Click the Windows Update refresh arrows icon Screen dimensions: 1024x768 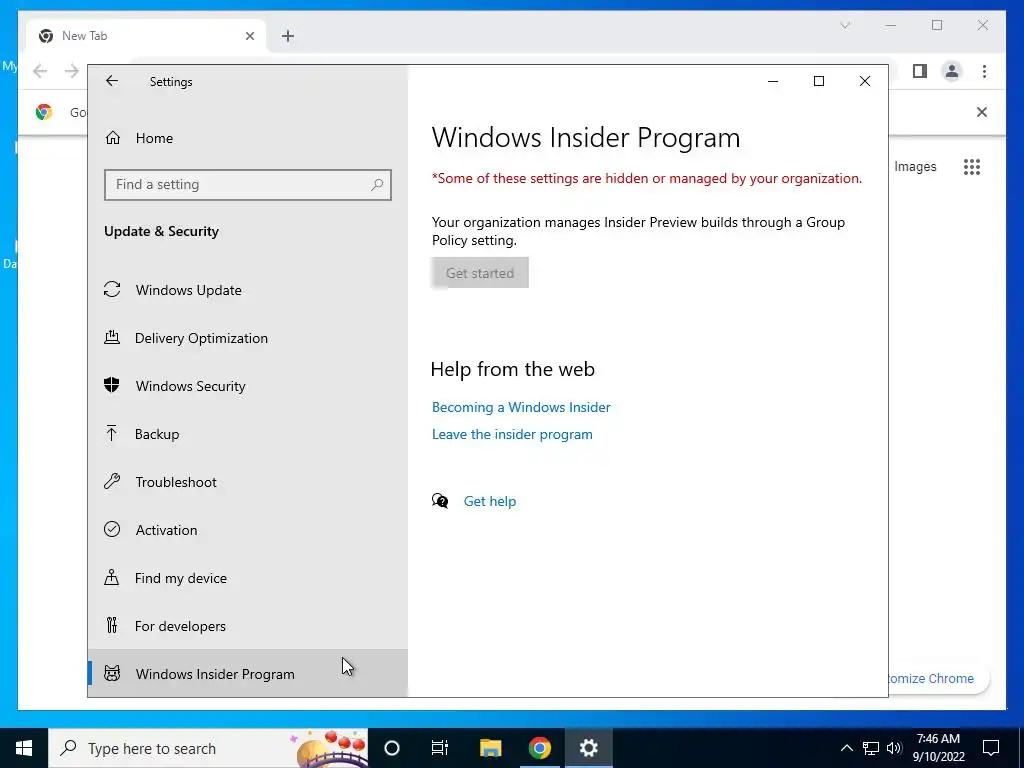tap(112, 289)
